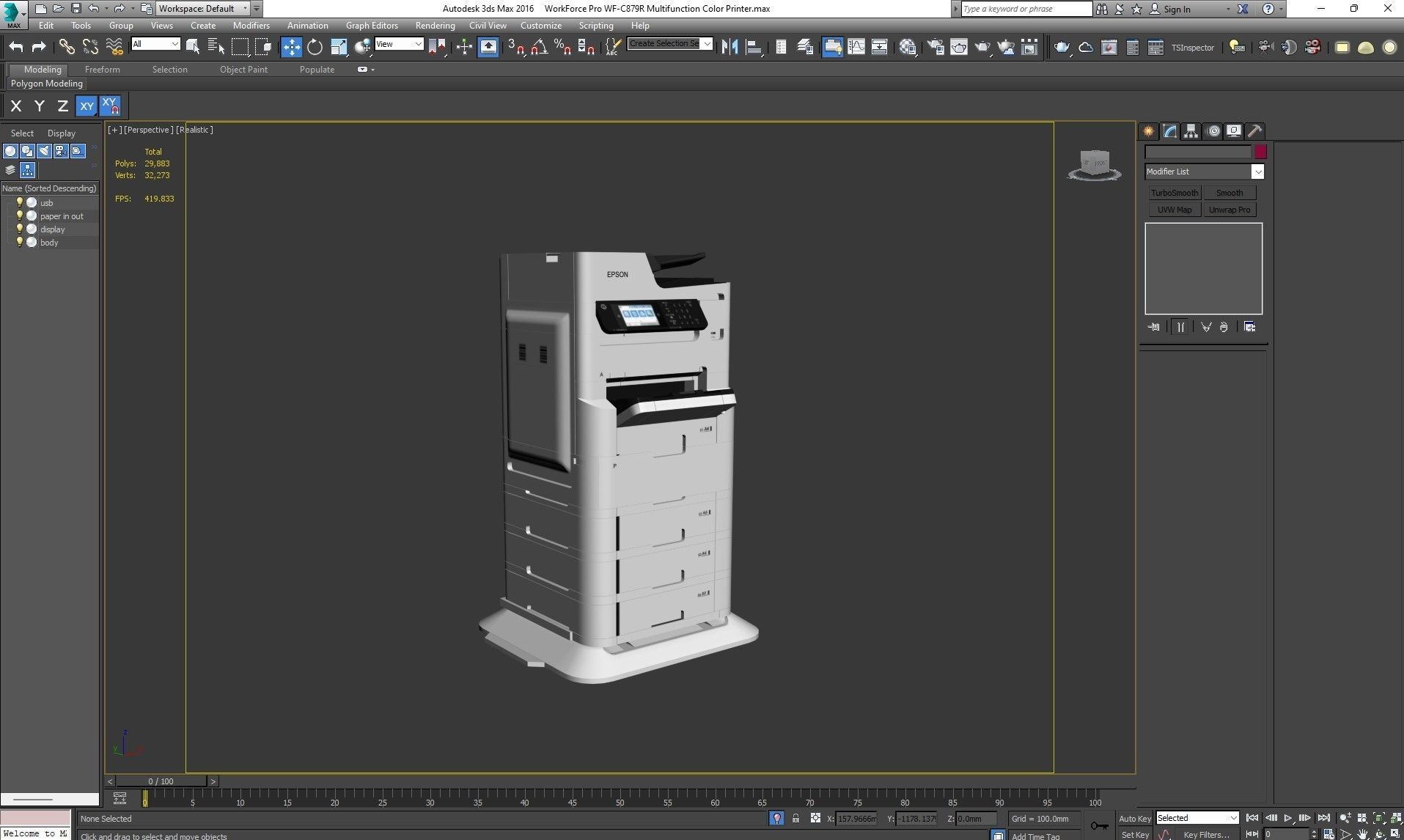Open Select by Name list

coord(216,47)
